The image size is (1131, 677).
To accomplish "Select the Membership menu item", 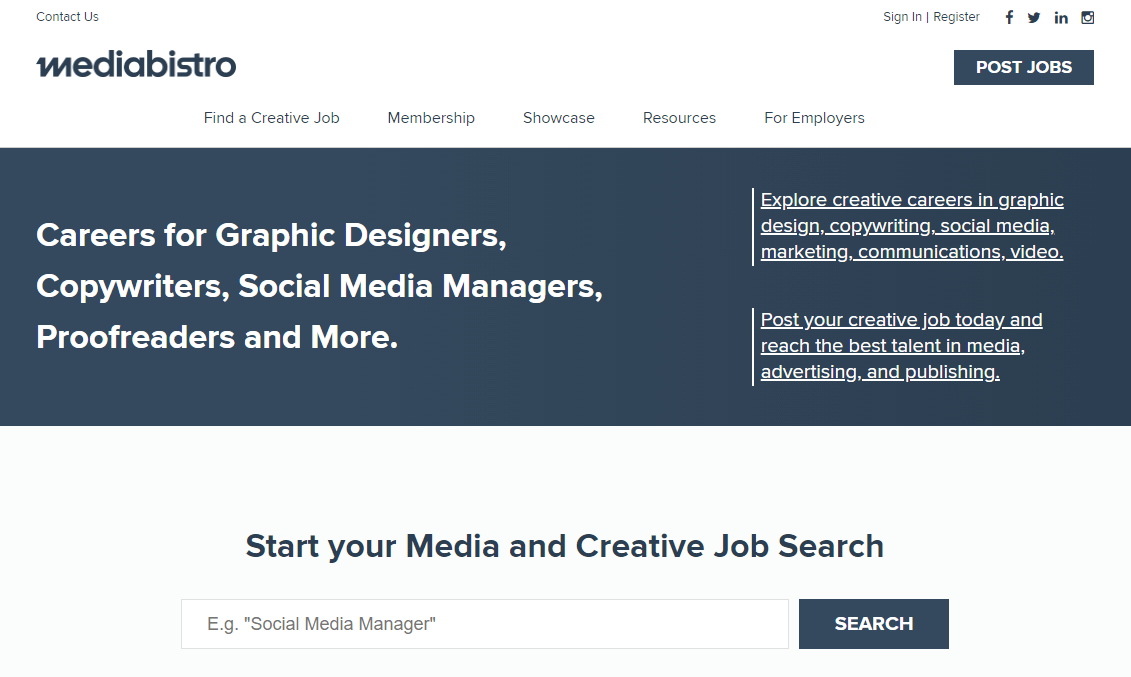I will pos(431,118).
